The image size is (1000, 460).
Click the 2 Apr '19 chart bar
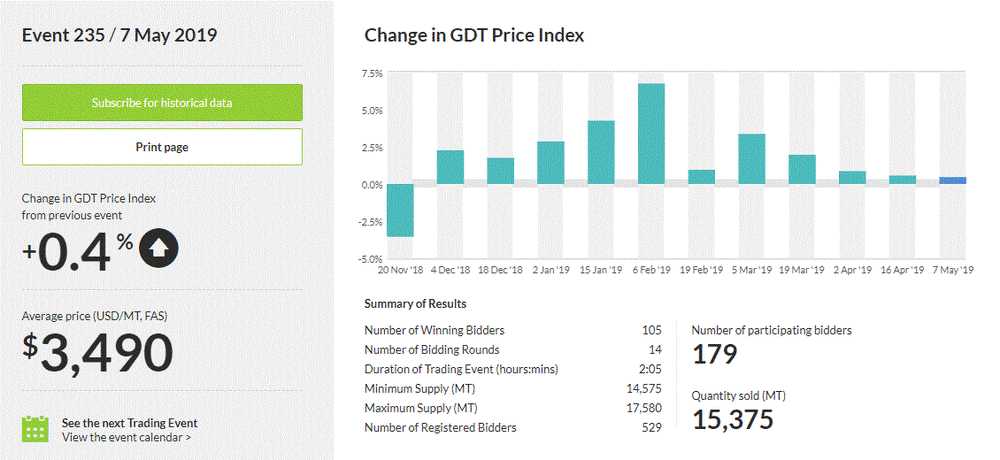point(852,177)
